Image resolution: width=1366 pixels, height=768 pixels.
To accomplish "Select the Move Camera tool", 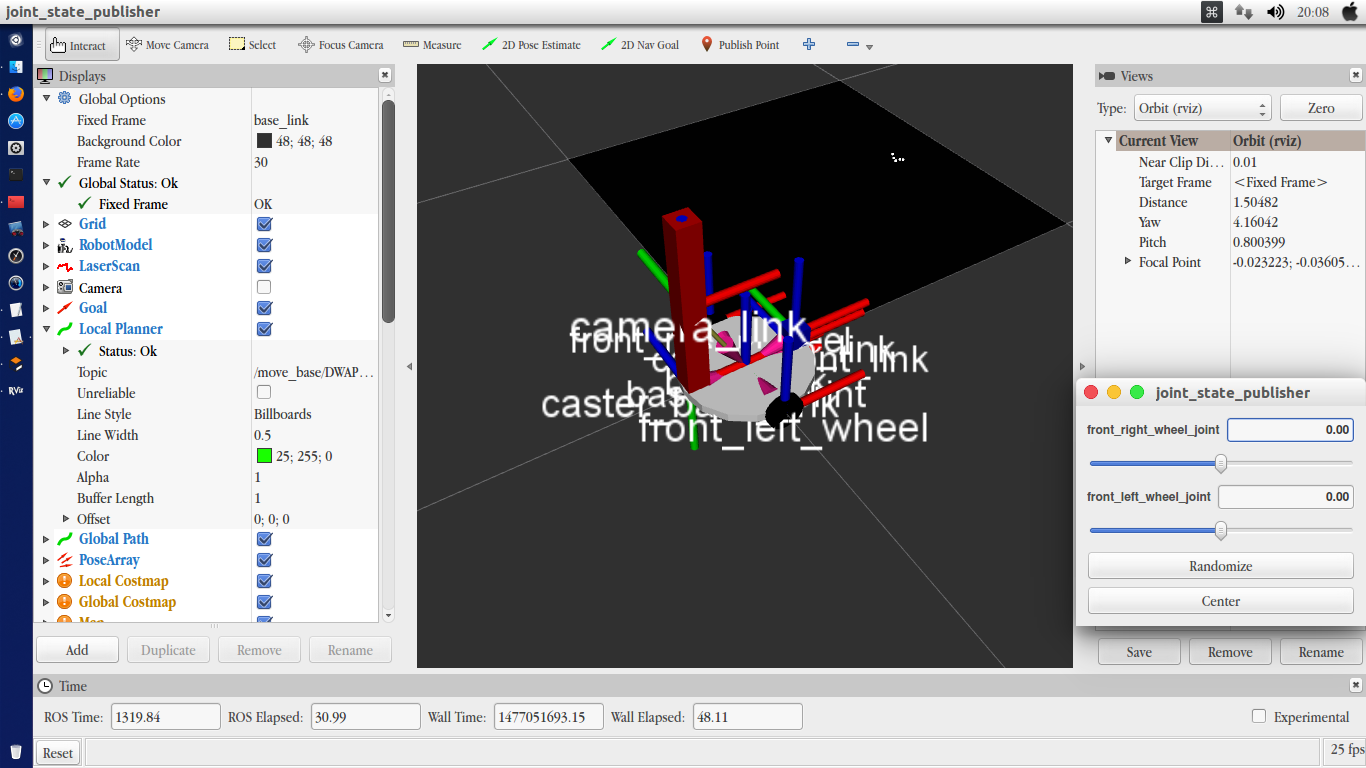I will (x=168, y=45).
